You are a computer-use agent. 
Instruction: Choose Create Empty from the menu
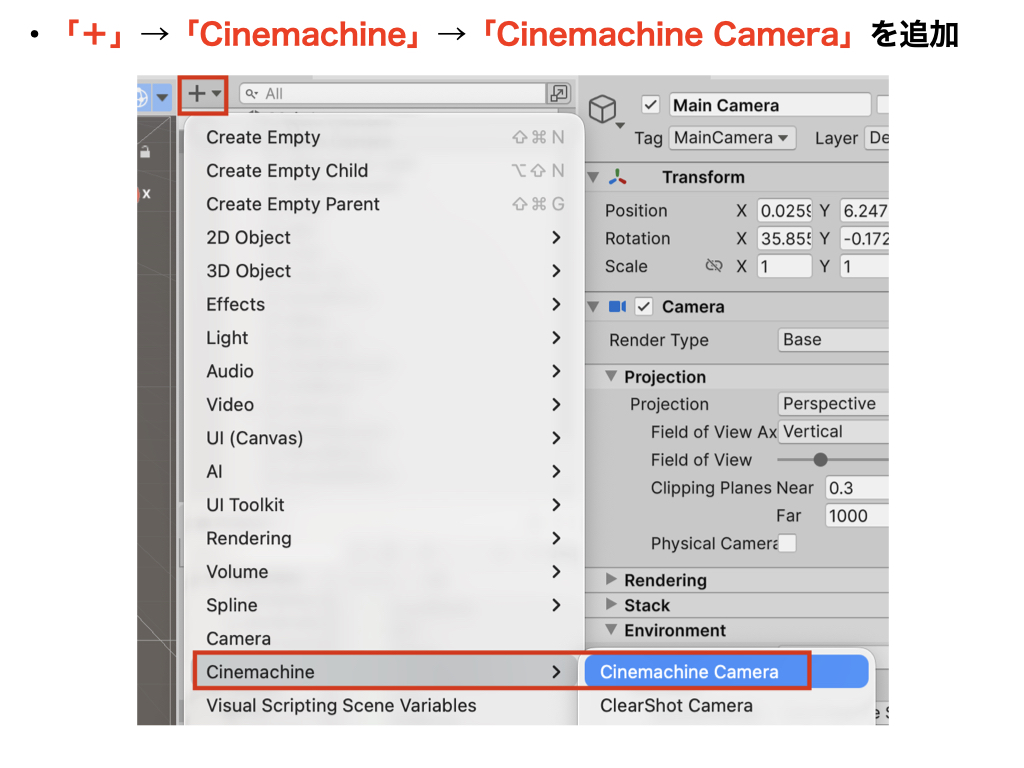pos(263,138)
